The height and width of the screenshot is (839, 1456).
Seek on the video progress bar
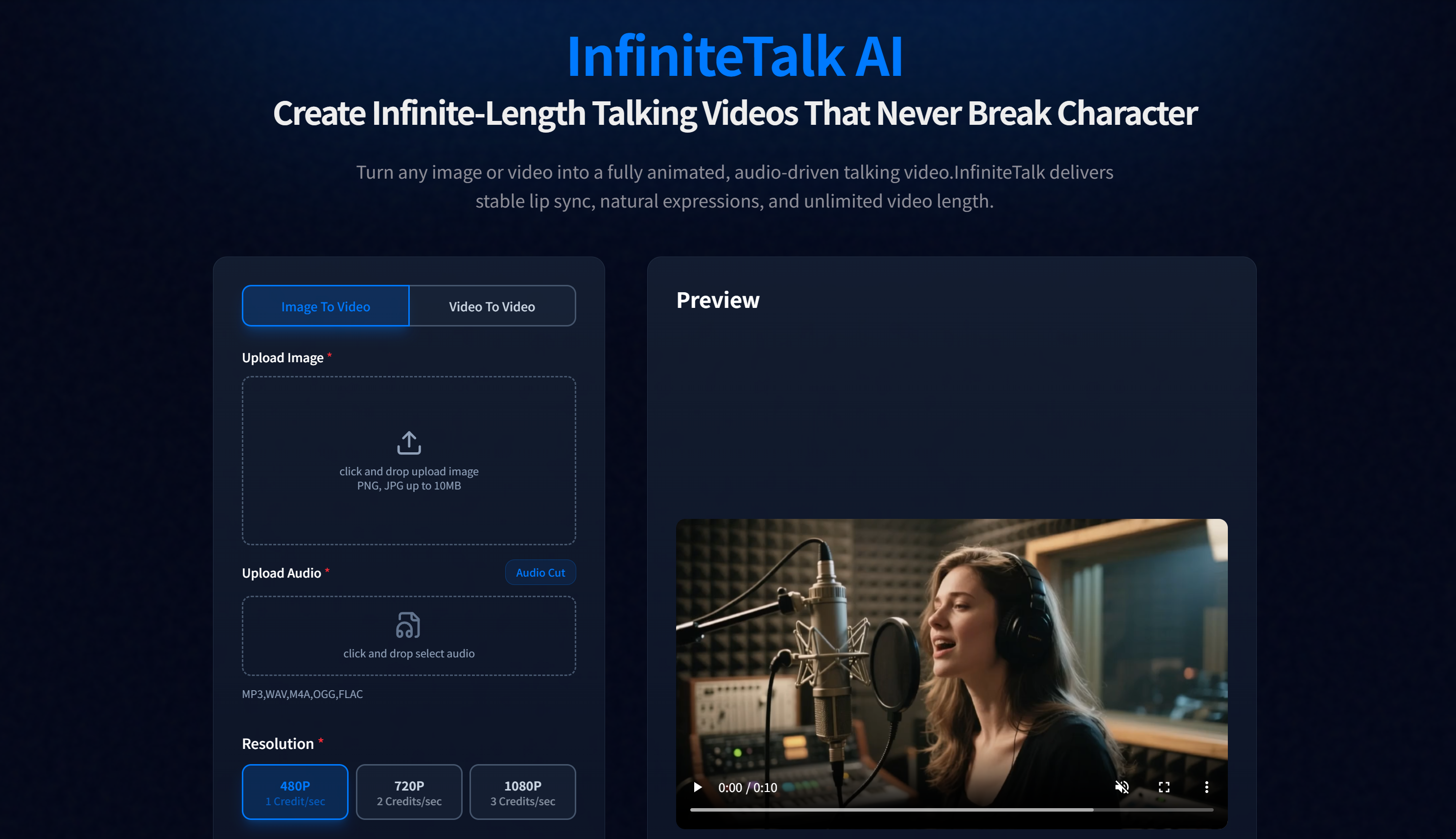[952, 810]
